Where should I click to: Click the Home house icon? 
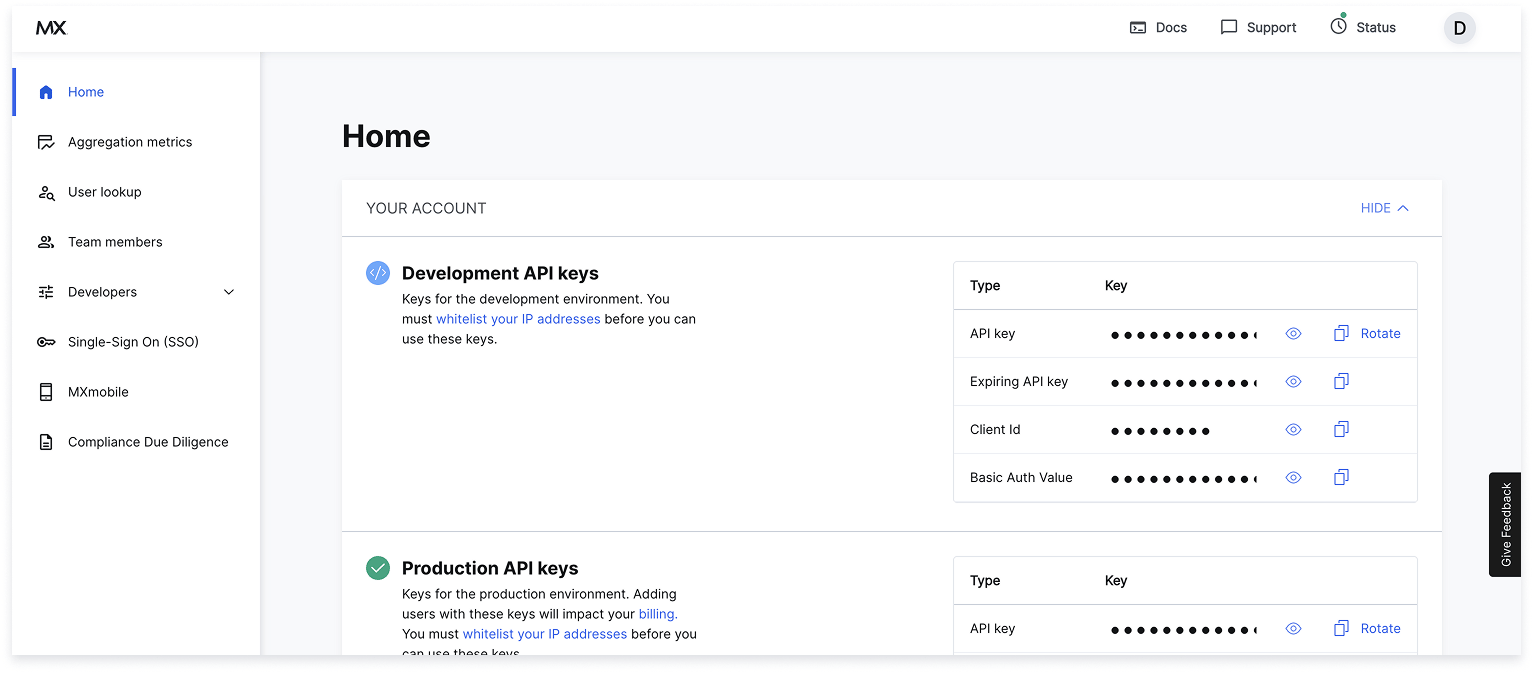click(x=45, y=92)
